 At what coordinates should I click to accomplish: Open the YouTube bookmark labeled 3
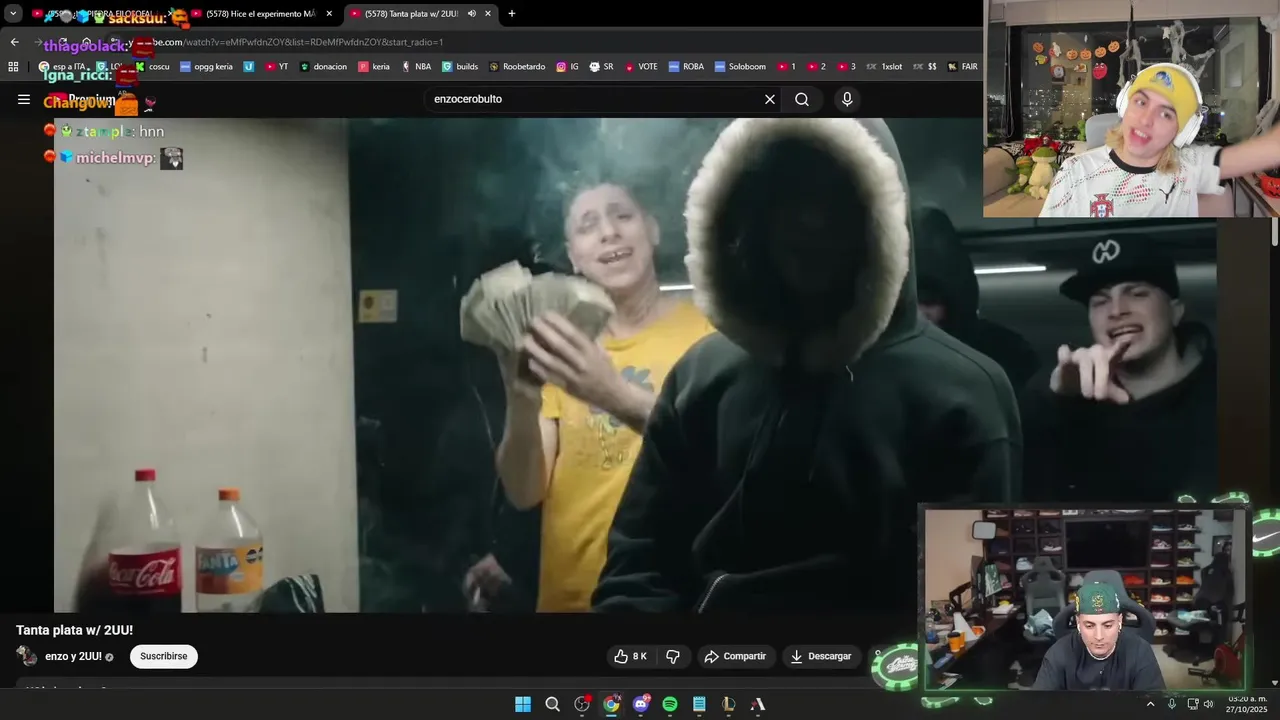[846, 67]
